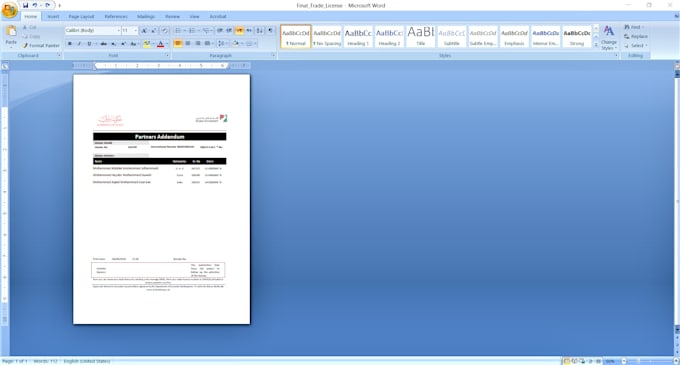Image resolution: width=680 pixels, height=365 pixels.
Task: Decrease paragraph indent
Action: pyautogui.click(x=220, y=31)
